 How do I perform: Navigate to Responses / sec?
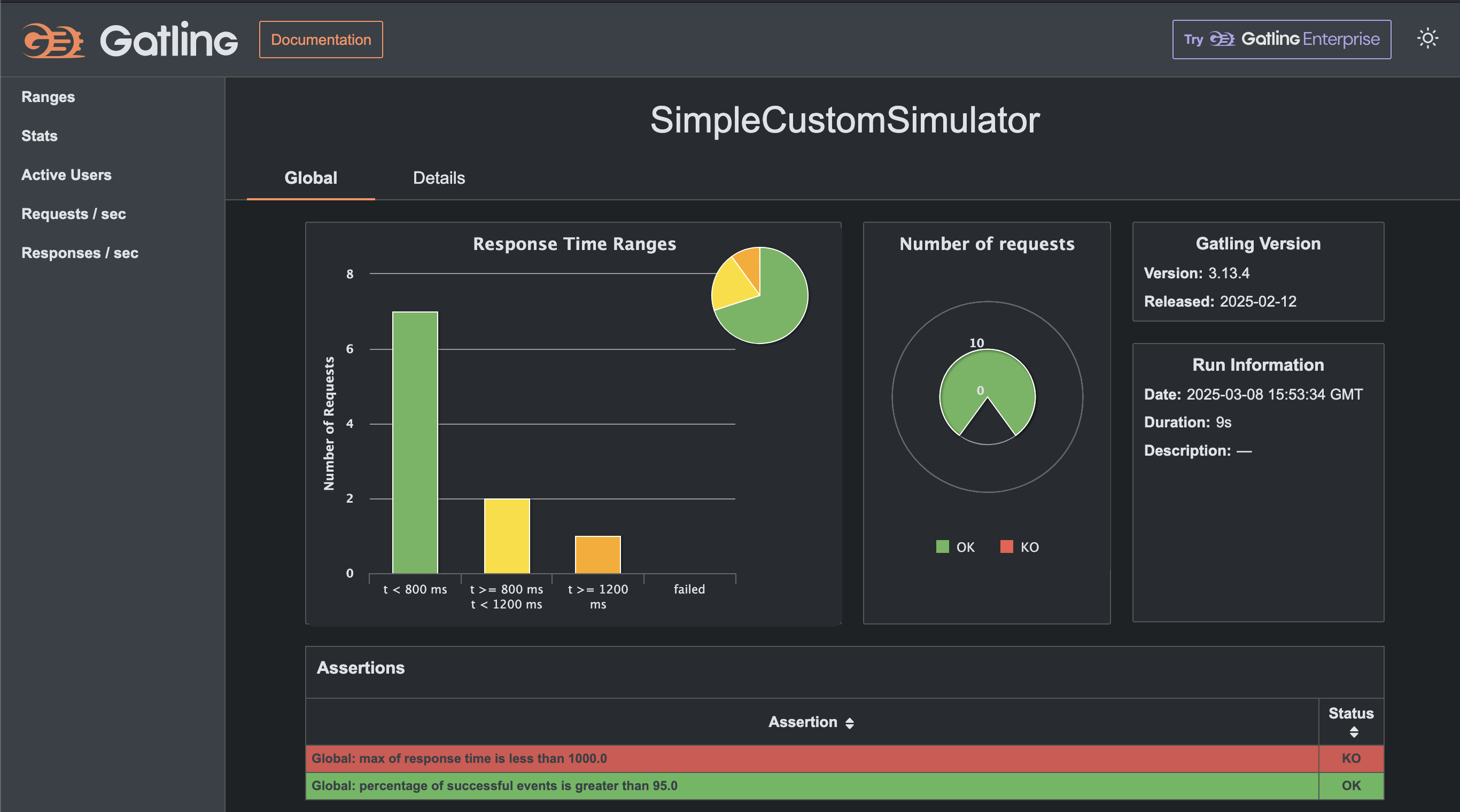coord(80,253)
